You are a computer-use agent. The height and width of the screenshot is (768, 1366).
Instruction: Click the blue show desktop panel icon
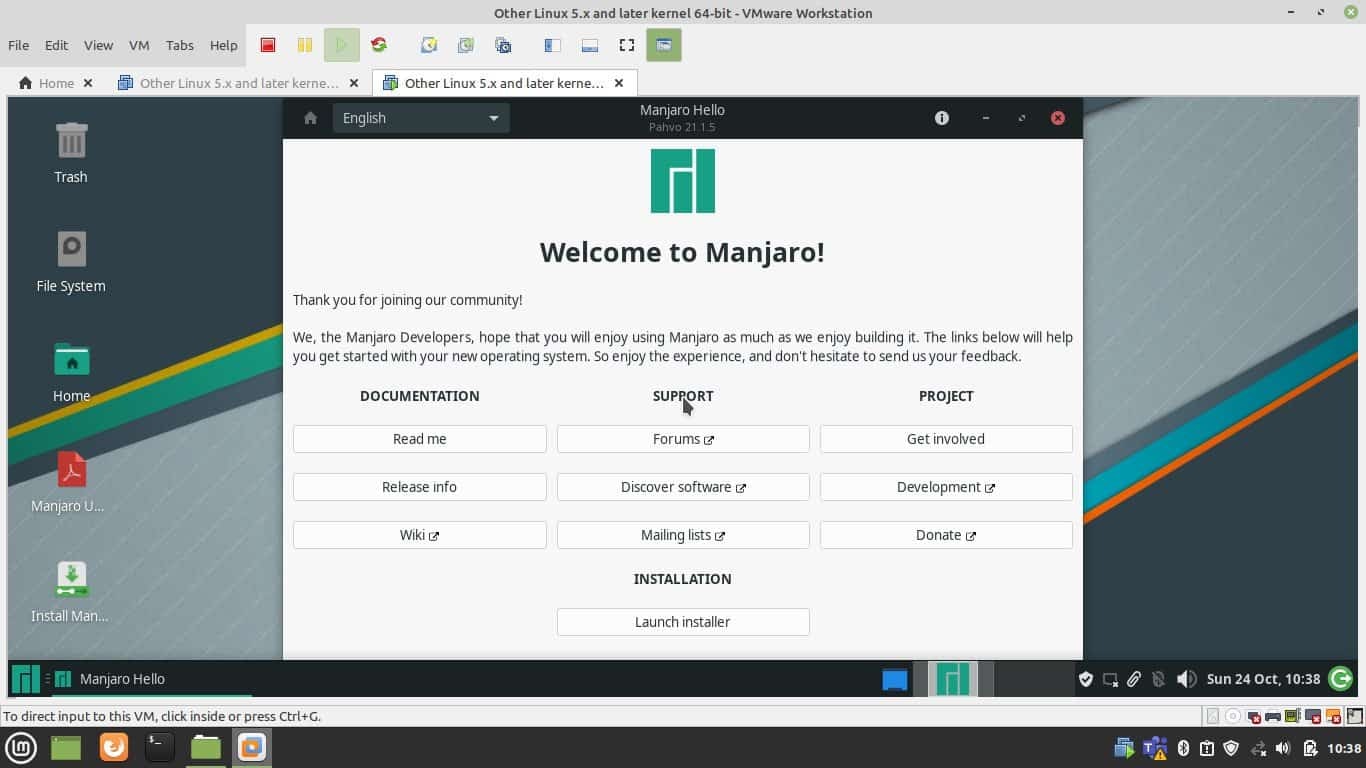pyautogui.click(x=895, y=680)
